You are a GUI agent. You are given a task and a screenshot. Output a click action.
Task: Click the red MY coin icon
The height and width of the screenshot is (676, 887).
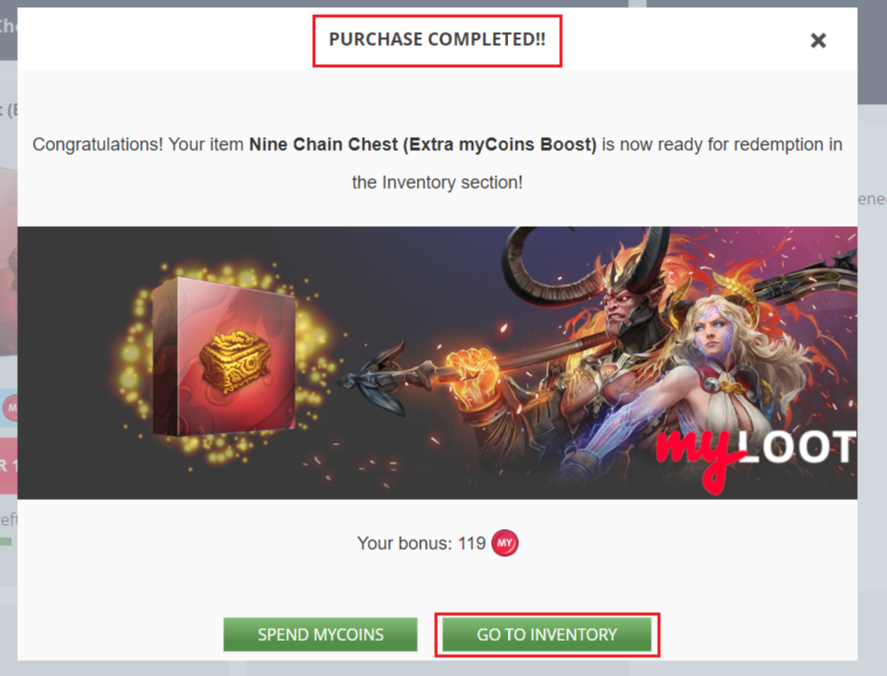point(505,543)
